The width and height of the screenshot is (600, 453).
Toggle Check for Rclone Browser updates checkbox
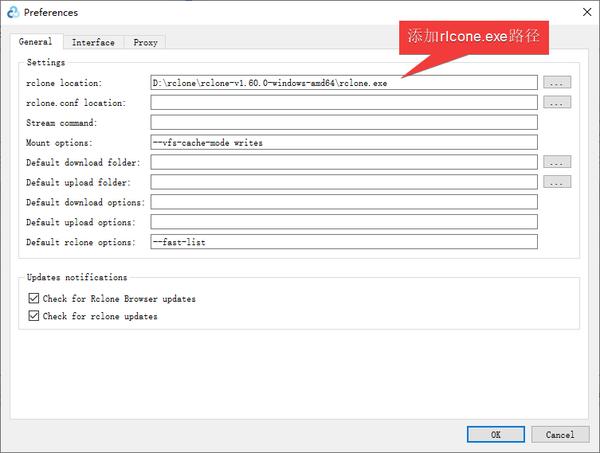coord(34,298)
